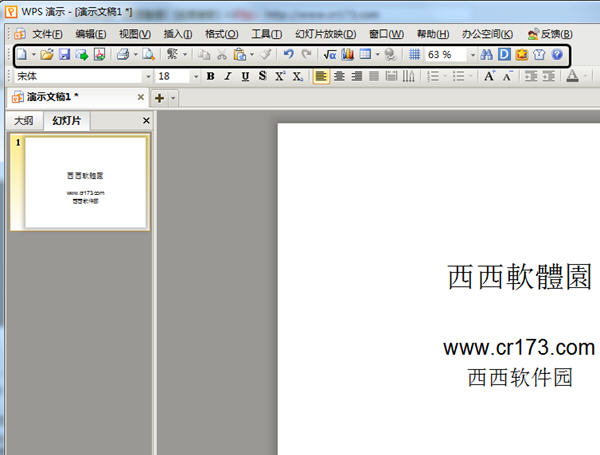Open the 帮助(H) menu
The height and width of the screenshot is (455, 600).
(433, 34)
